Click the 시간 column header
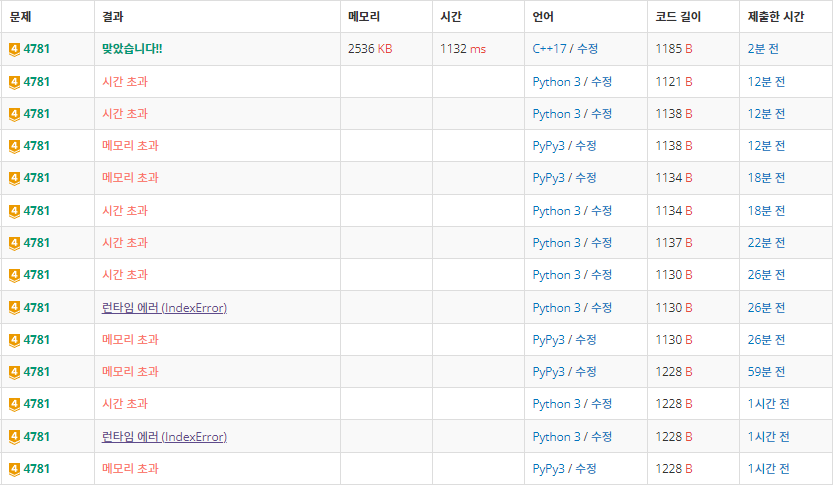The width and height of the screenshot is (839, 492). click(451, 17)
